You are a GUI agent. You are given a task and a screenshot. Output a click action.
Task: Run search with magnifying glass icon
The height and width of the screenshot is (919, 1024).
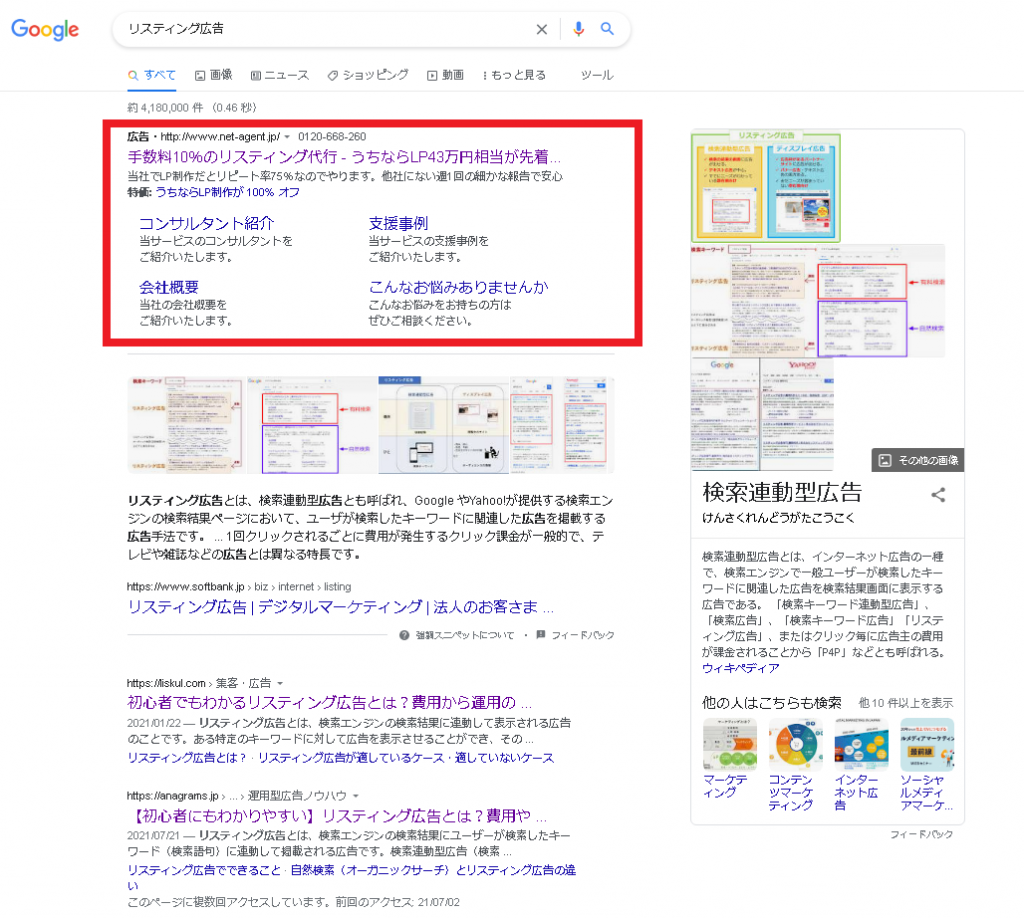607,29
